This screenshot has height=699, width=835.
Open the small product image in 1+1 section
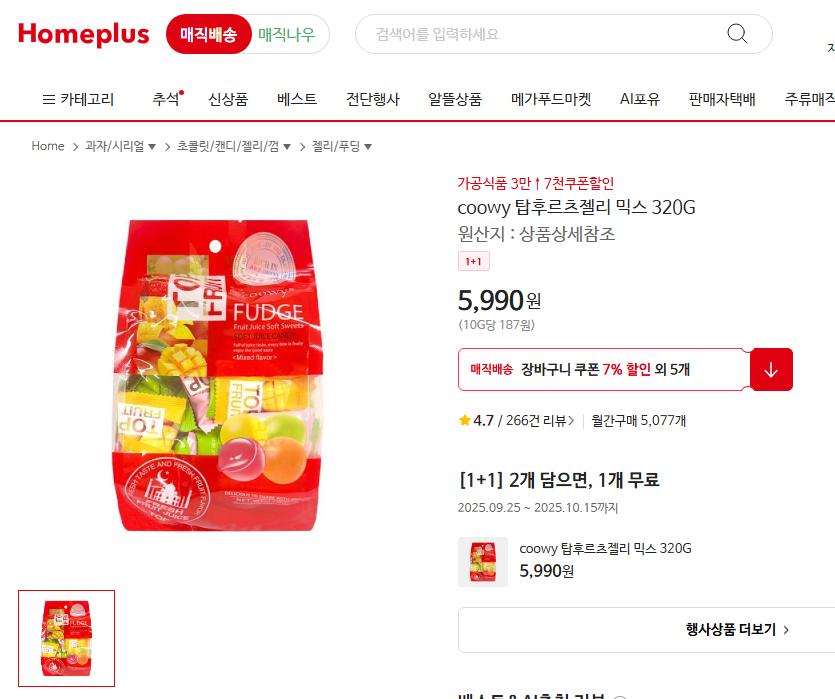(483, 562)
